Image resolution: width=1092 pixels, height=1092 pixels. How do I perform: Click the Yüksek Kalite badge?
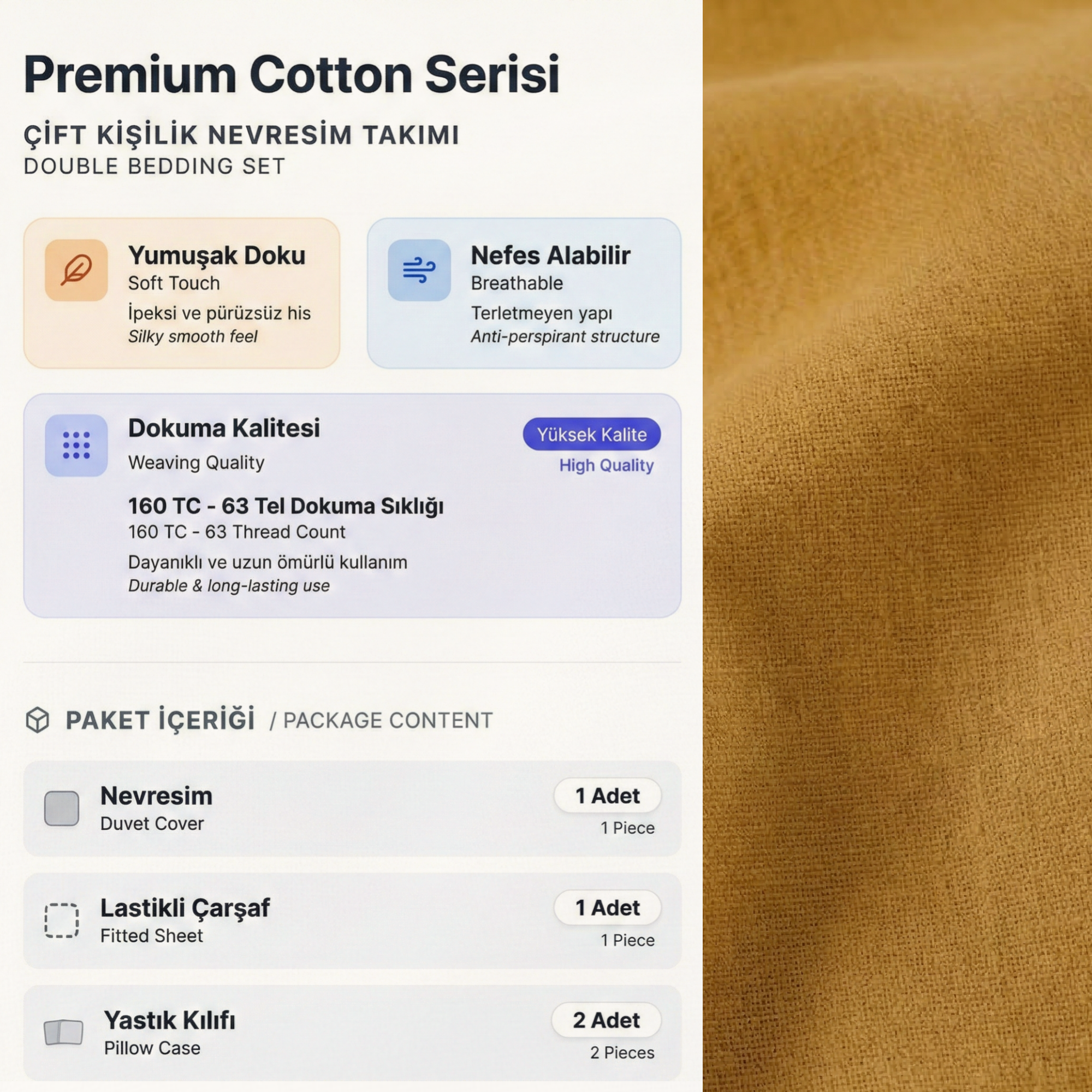tap(591, 434)
